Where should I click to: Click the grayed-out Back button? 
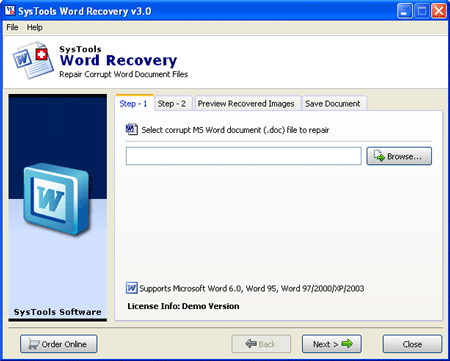261,344
